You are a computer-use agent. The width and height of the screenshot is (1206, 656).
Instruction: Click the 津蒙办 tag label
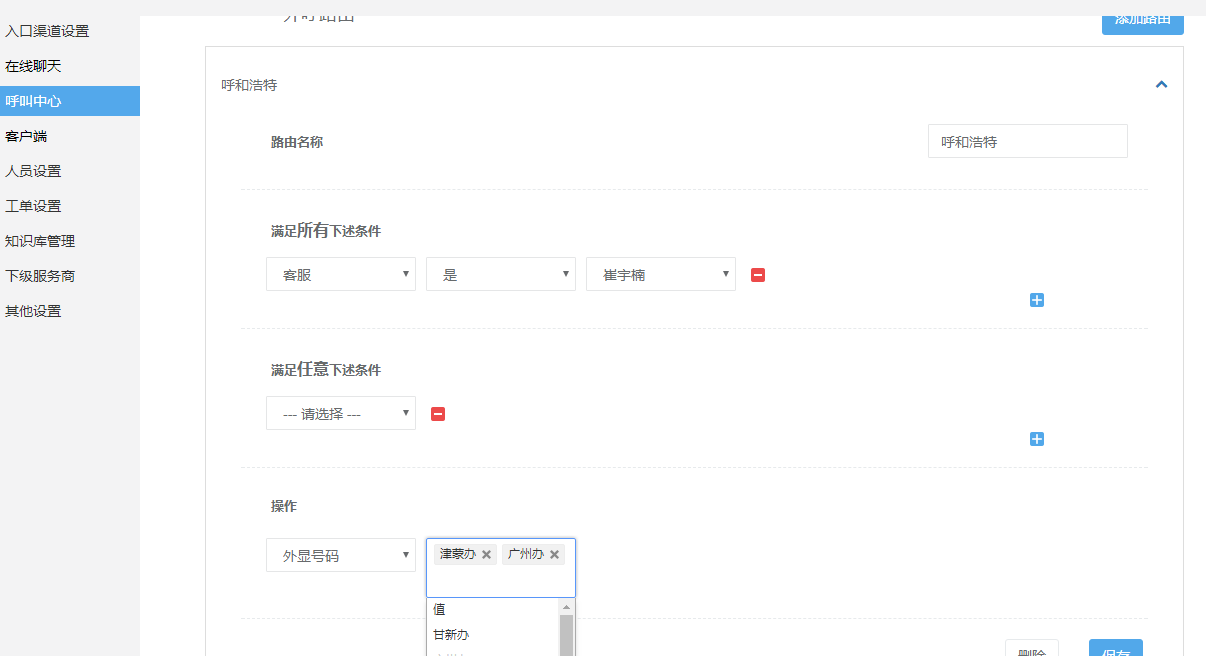click(458, 554)
